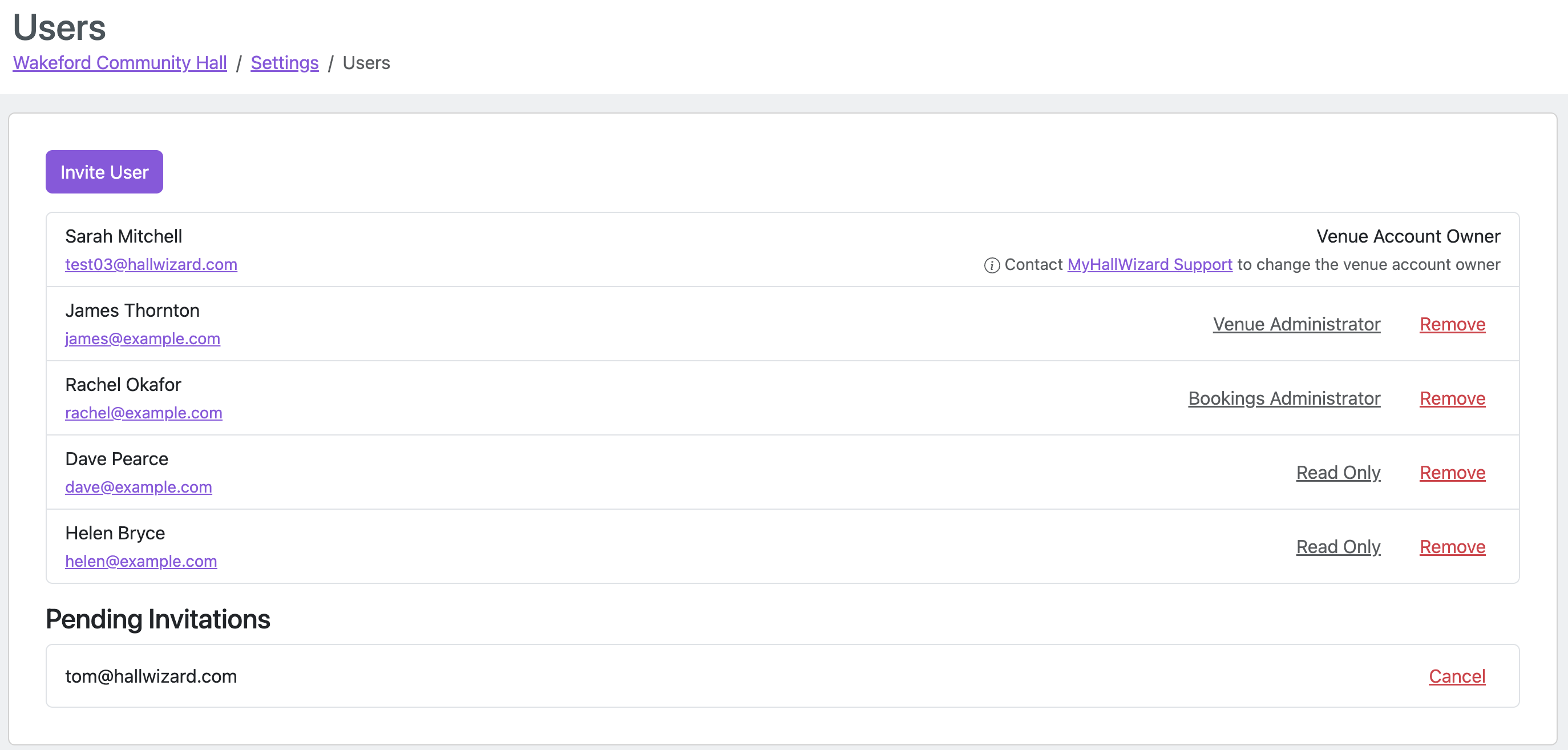Change James Thornton's Venue Administrator role
This screenshot has height=750, width=1568.
pos(1296,324)
